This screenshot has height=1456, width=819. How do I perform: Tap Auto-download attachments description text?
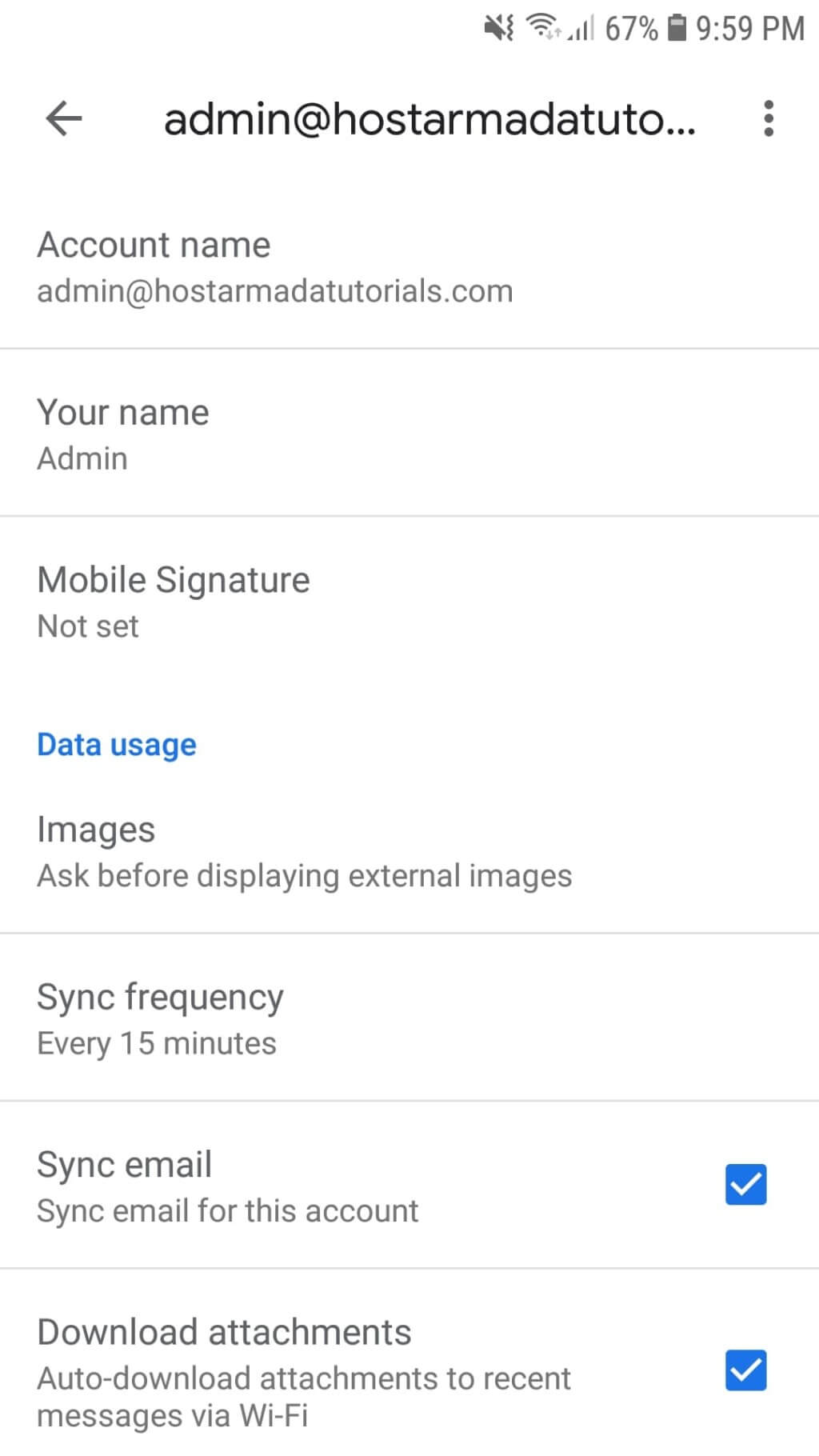304,1397
